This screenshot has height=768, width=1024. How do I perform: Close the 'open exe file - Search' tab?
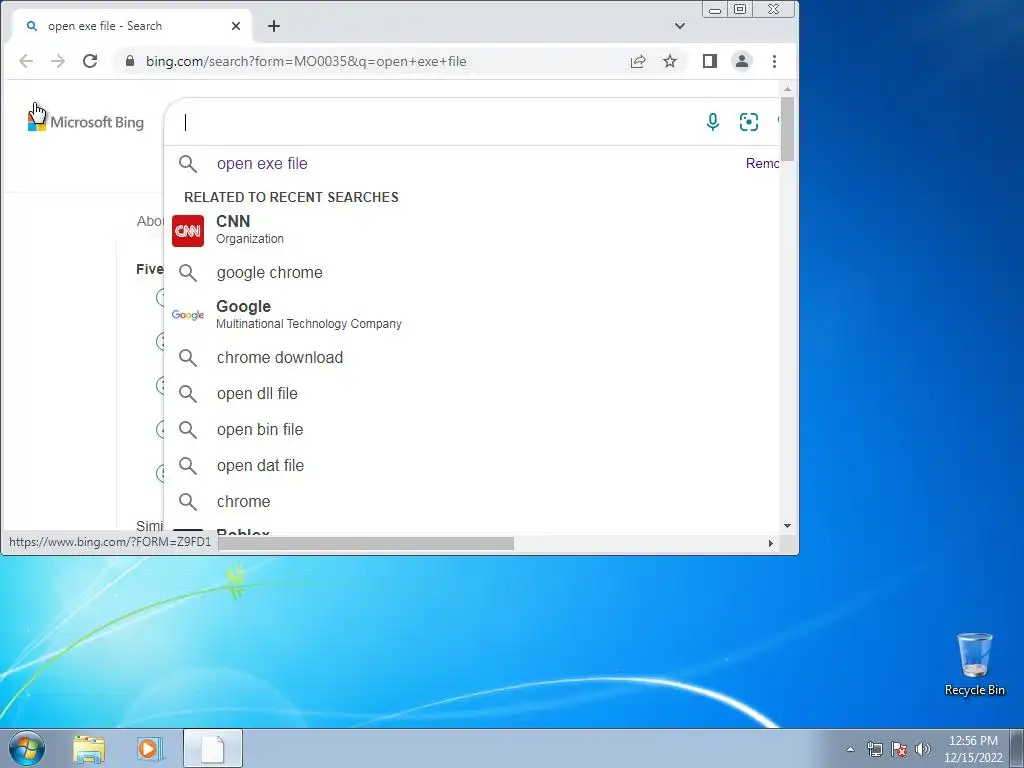[236, 26]
